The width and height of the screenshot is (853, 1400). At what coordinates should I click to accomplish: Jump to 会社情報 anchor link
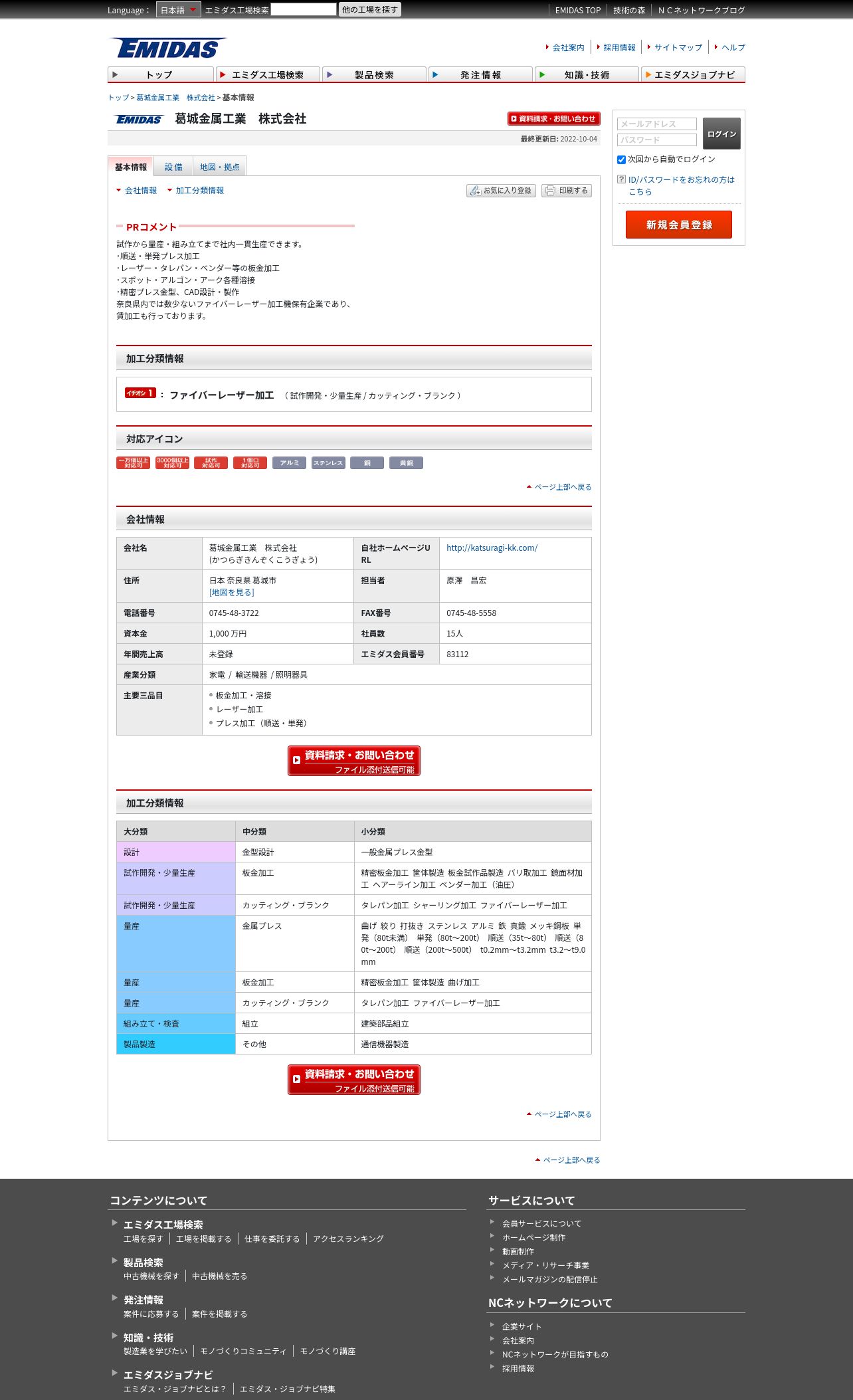coord(141,191)
